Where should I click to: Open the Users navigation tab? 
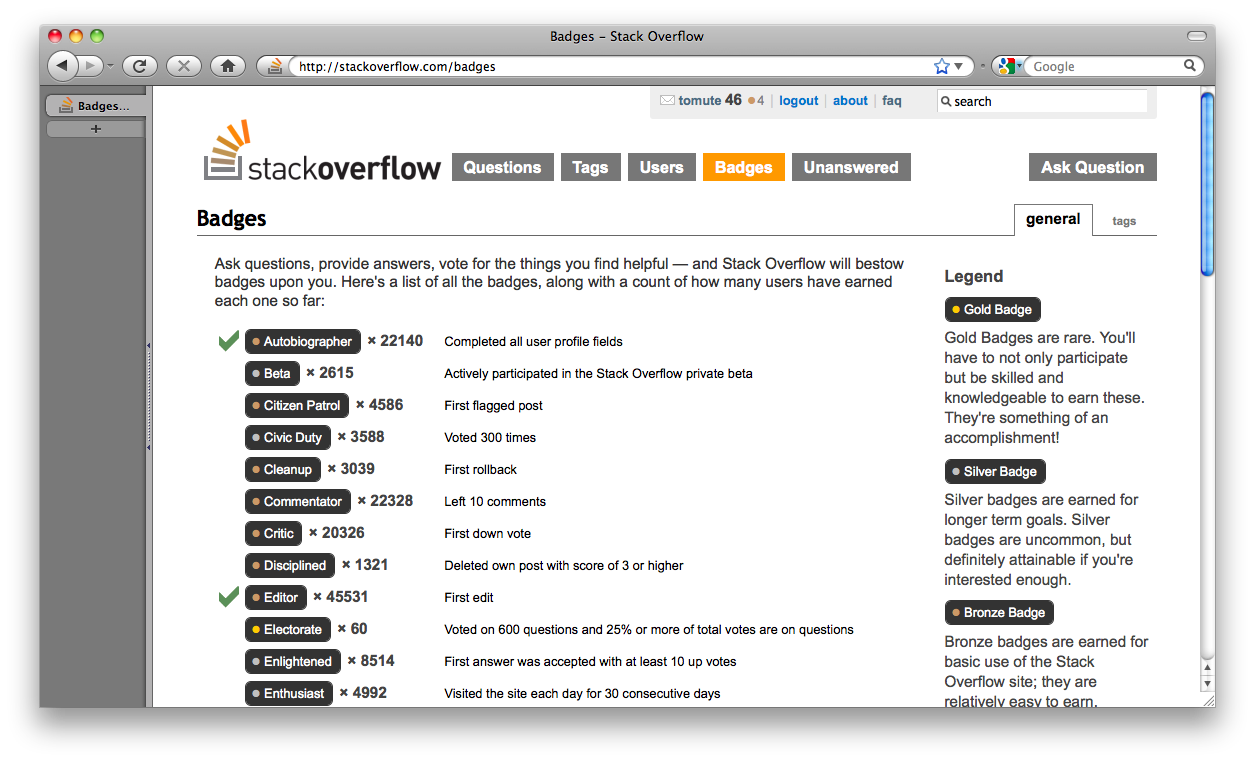tap(661, 167)
